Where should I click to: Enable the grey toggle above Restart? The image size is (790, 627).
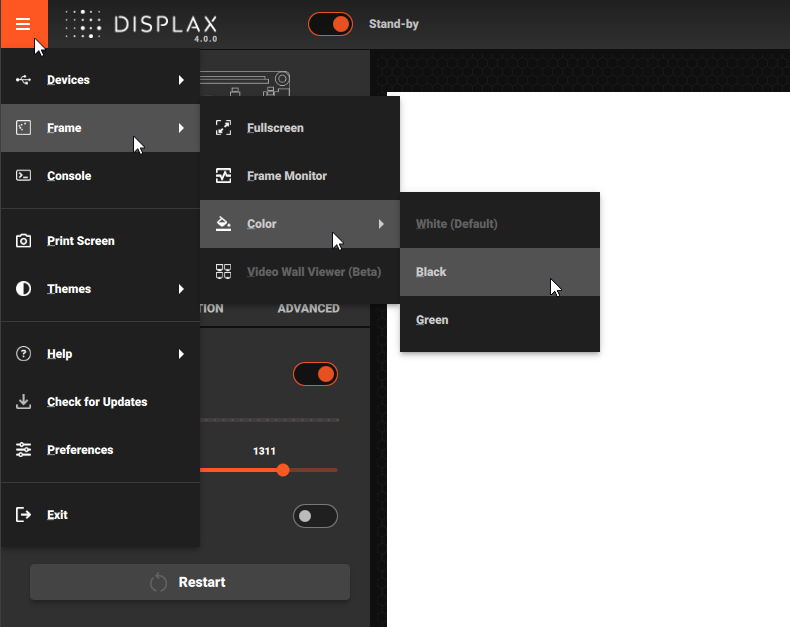[315, 516]
